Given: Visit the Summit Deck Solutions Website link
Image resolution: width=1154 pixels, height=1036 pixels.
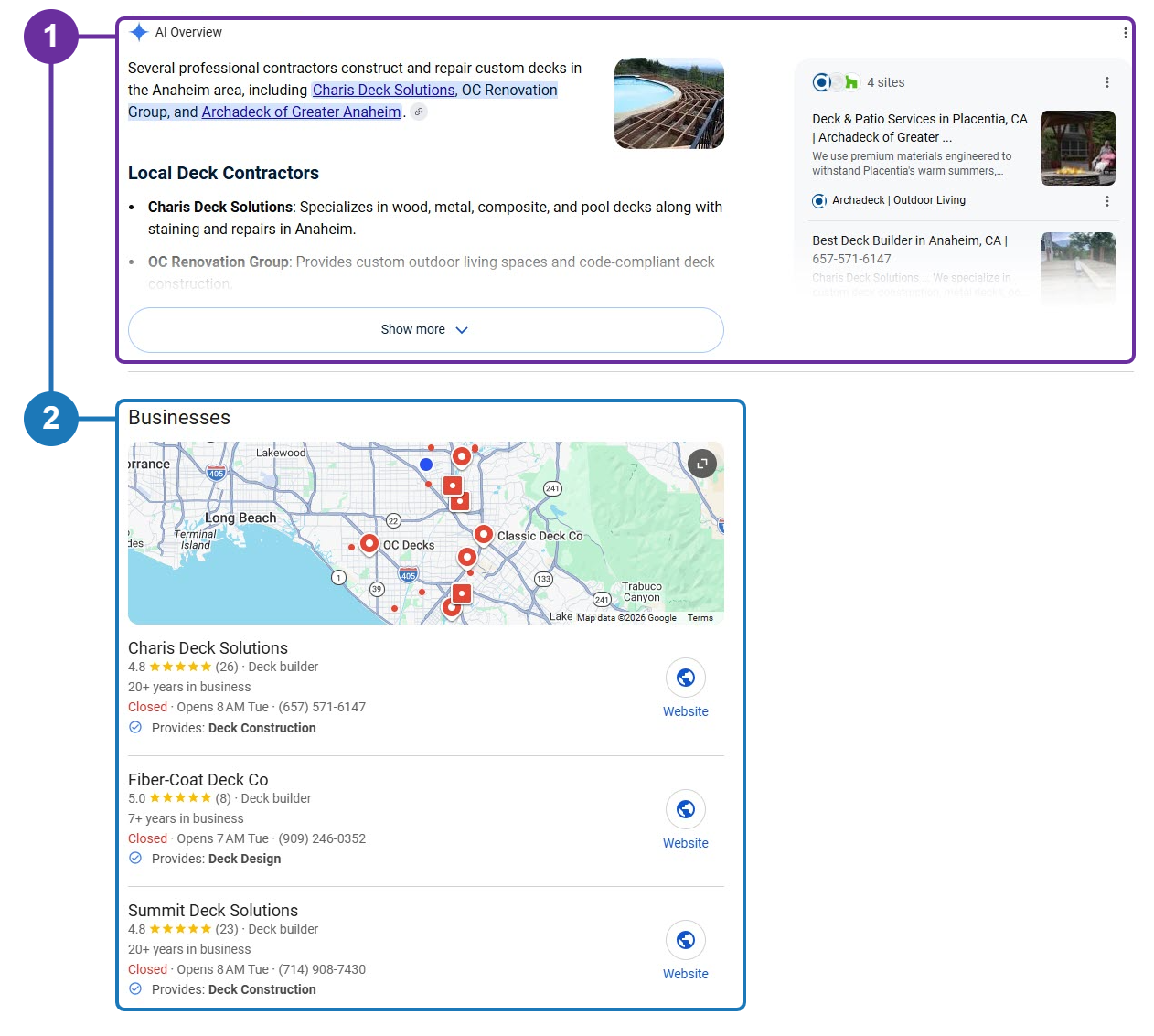Looking at the screenshot, I should (x=686, y=974).
